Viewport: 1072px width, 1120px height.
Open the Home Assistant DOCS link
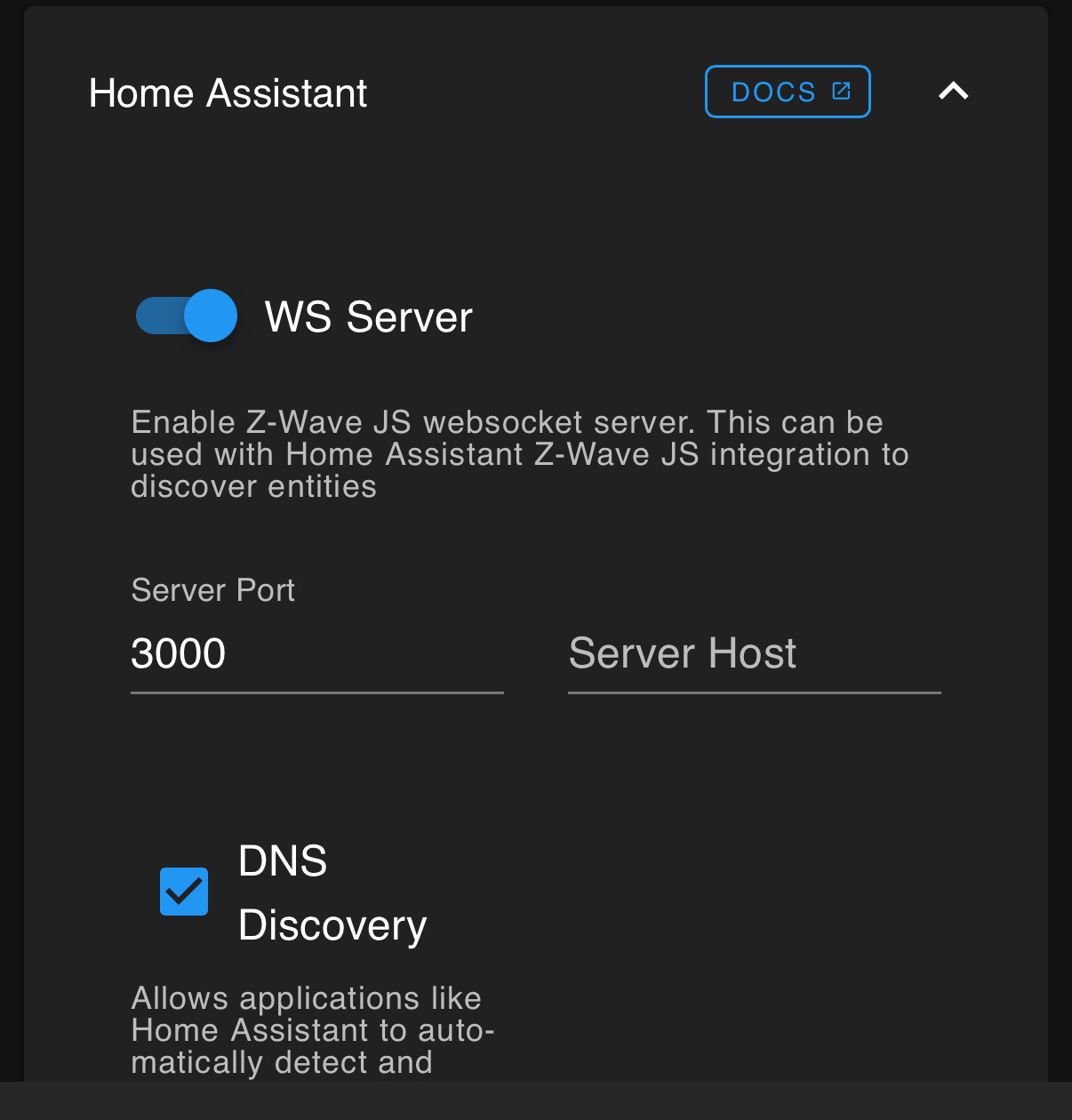[787, 92]
